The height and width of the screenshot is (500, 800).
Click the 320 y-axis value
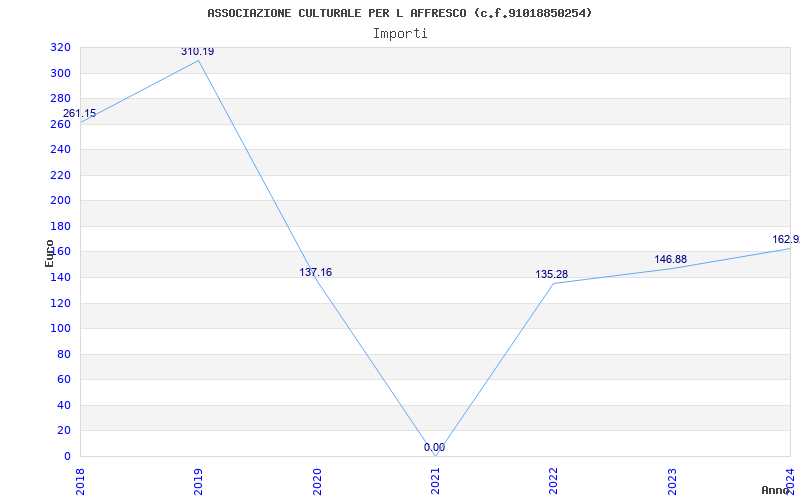[x=60, y=48]
